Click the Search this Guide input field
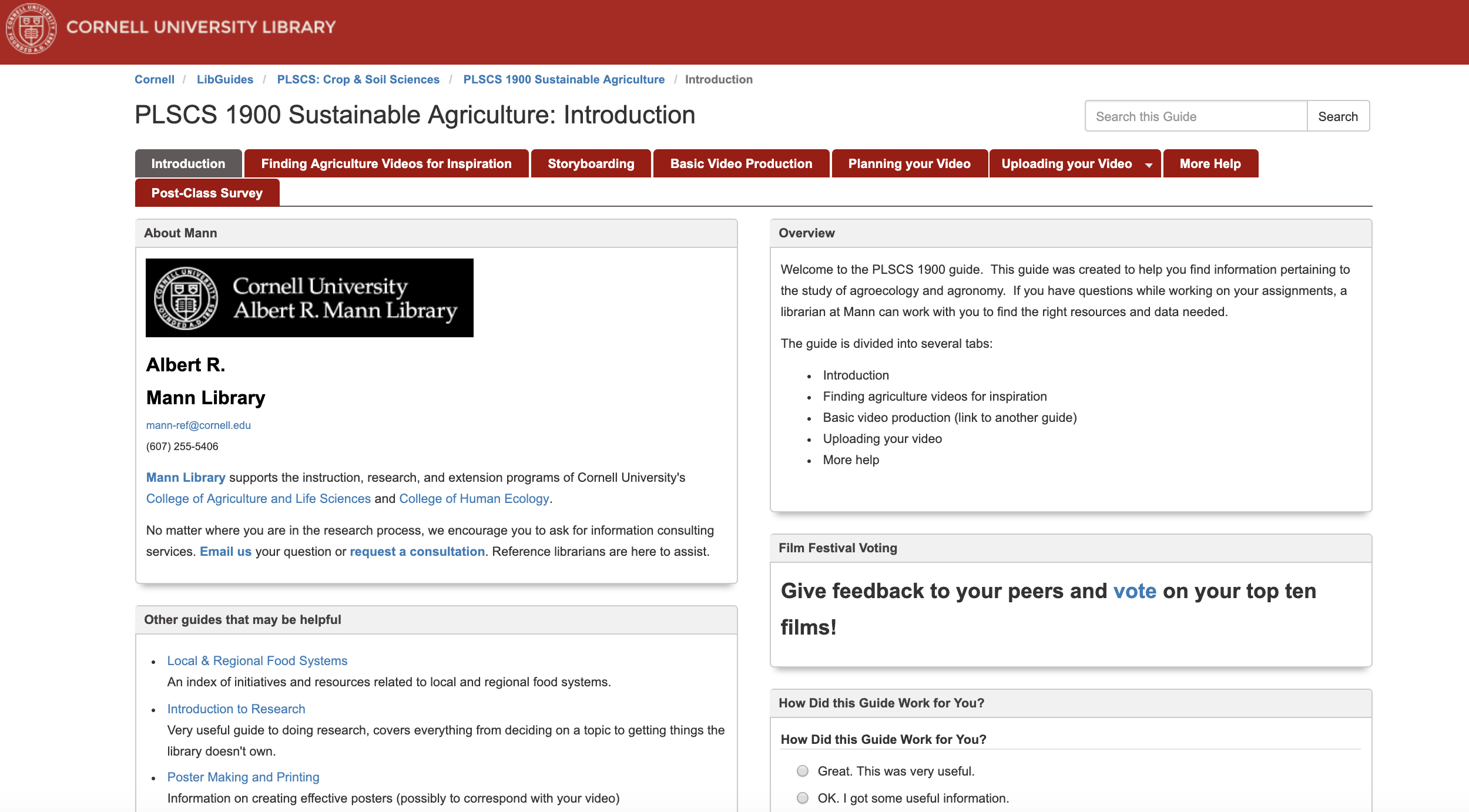 click(1196, 117)
